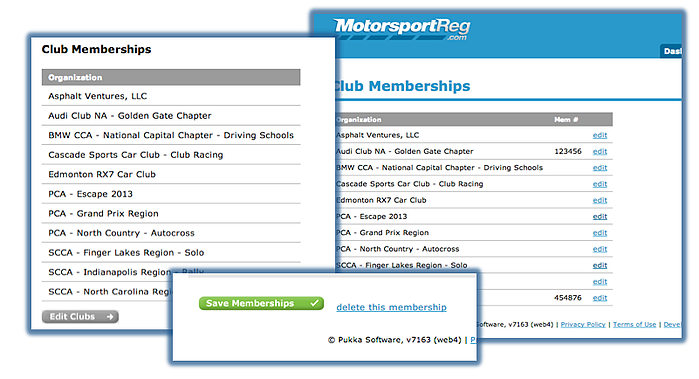Click Cascade Sports Car Club in MotorsportReg window
Image resolution: width=699 pixels, height=379 pixels.
409,184
